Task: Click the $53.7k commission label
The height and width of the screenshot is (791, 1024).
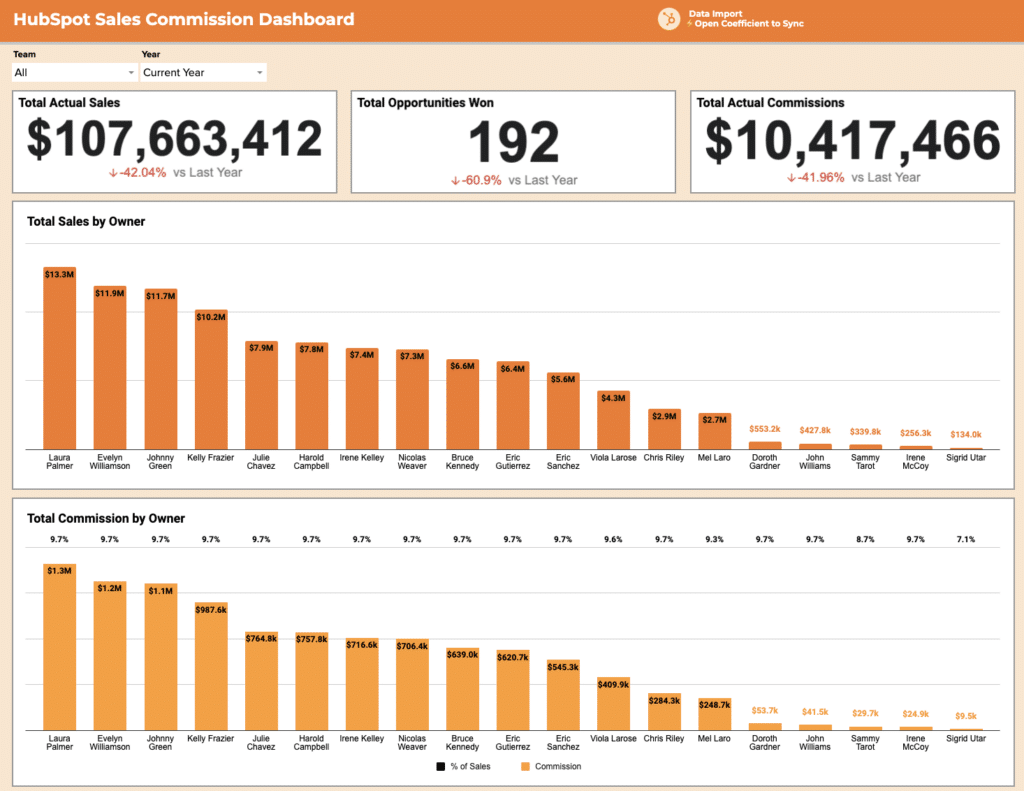Action: pos(765,711)
